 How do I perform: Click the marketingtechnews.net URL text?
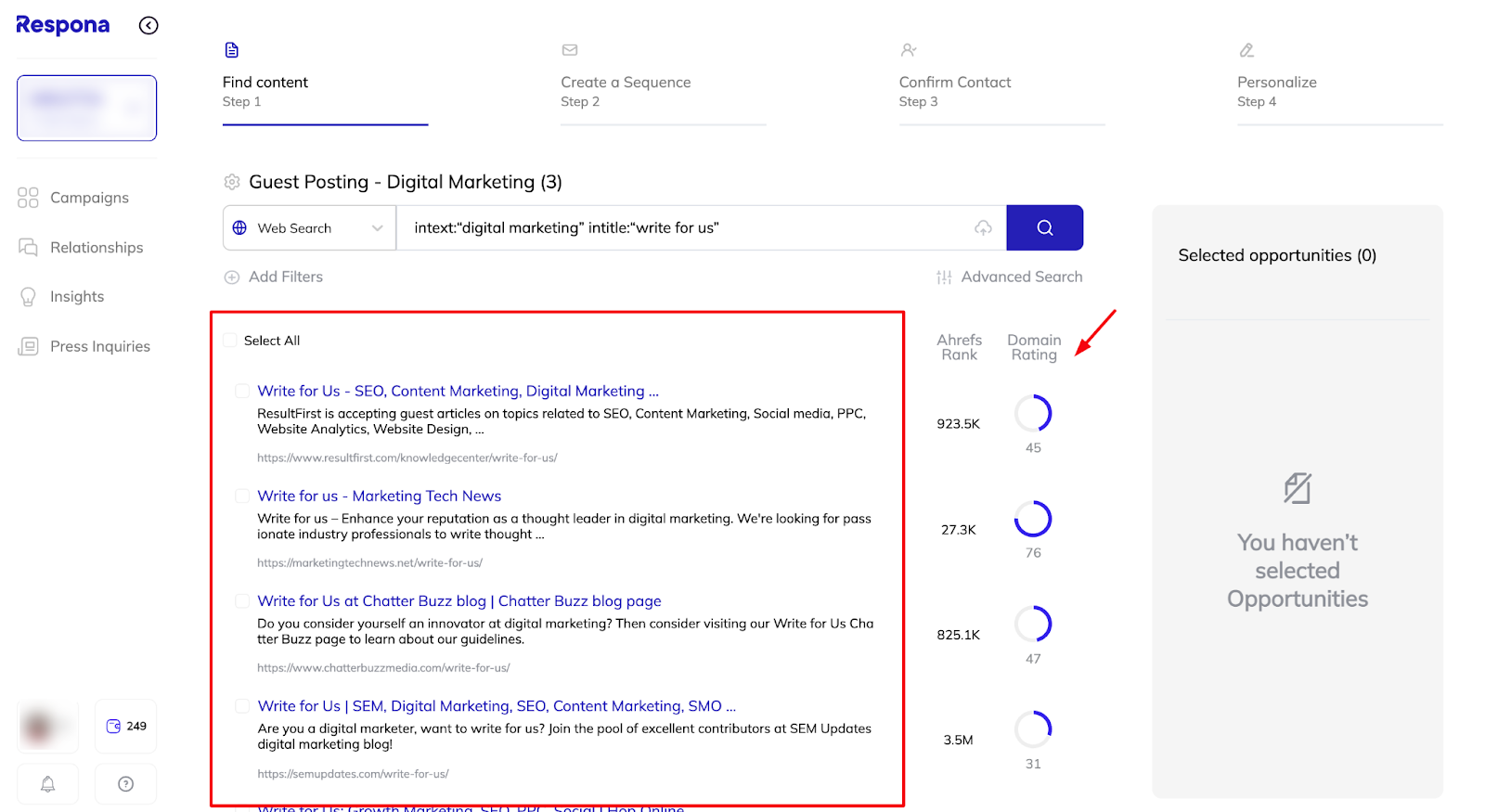369,562
